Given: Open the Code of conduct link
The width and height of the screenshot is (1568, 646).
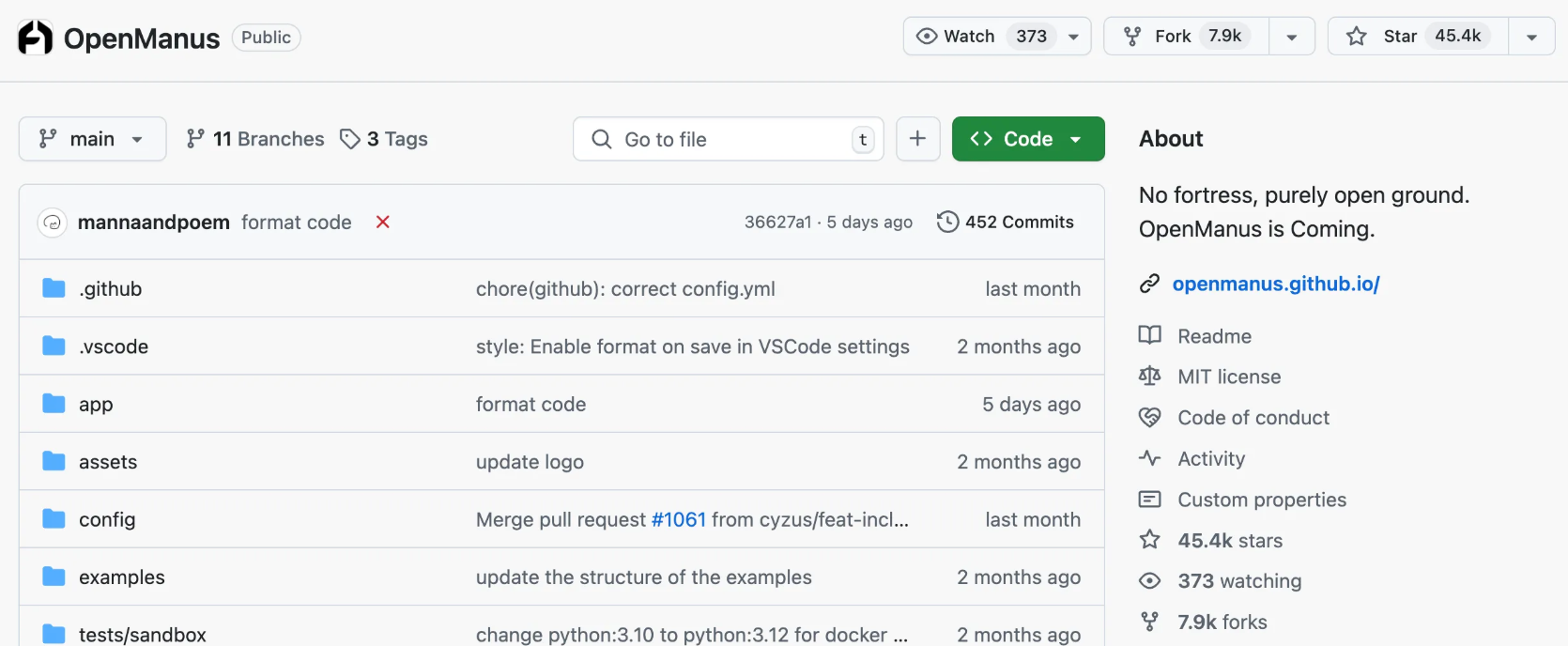Looking at the screenshot, I should point(1253,418).
